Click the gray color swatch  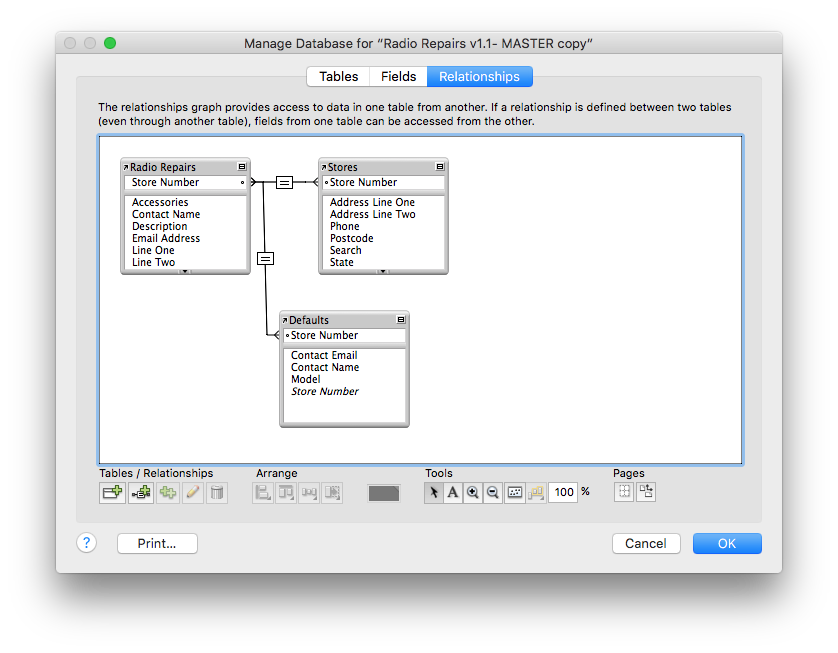(x=384, y=493)
